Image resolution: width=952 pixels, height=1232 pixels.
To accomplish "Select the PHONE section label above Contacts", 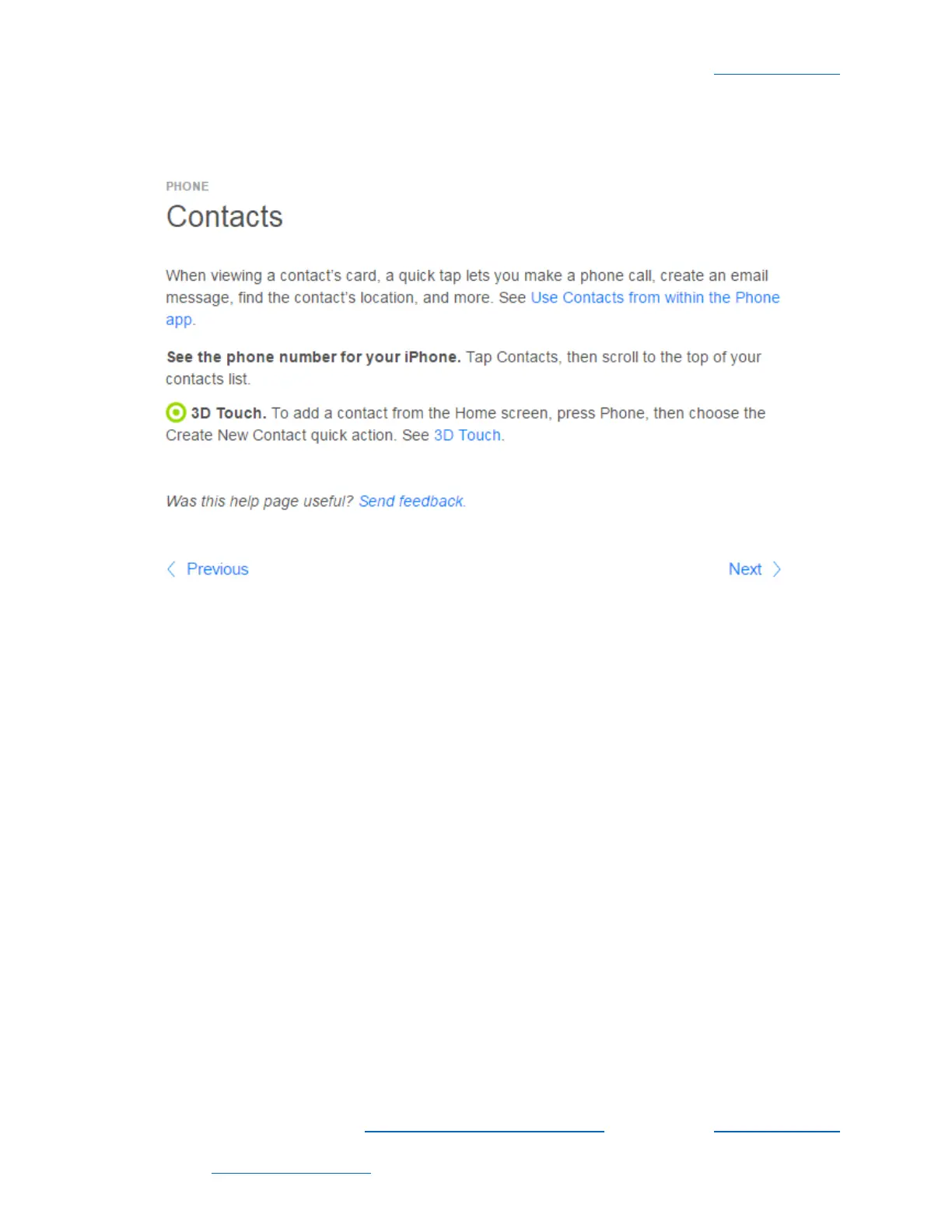I will (187, 187).
